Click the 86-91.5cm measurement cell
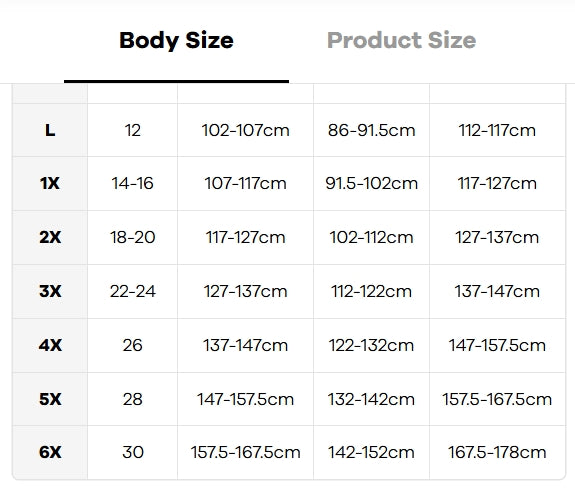575x495 pixels. click(371, 130)
